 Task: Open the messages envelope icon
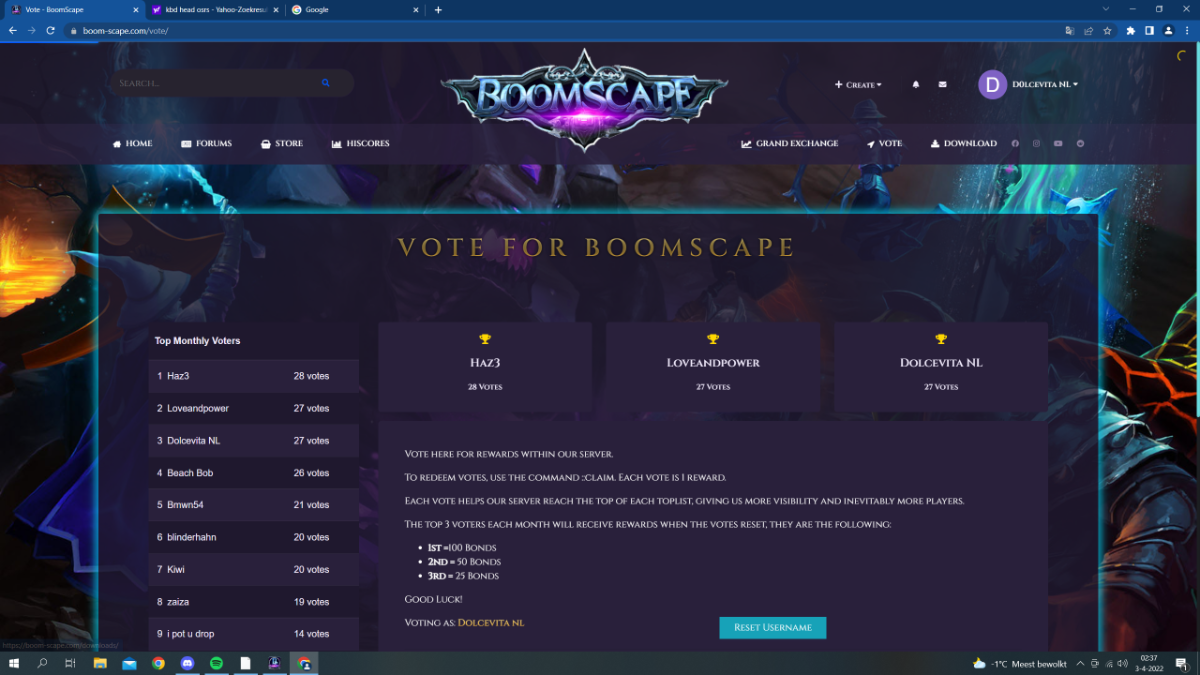tap(942, 85)
